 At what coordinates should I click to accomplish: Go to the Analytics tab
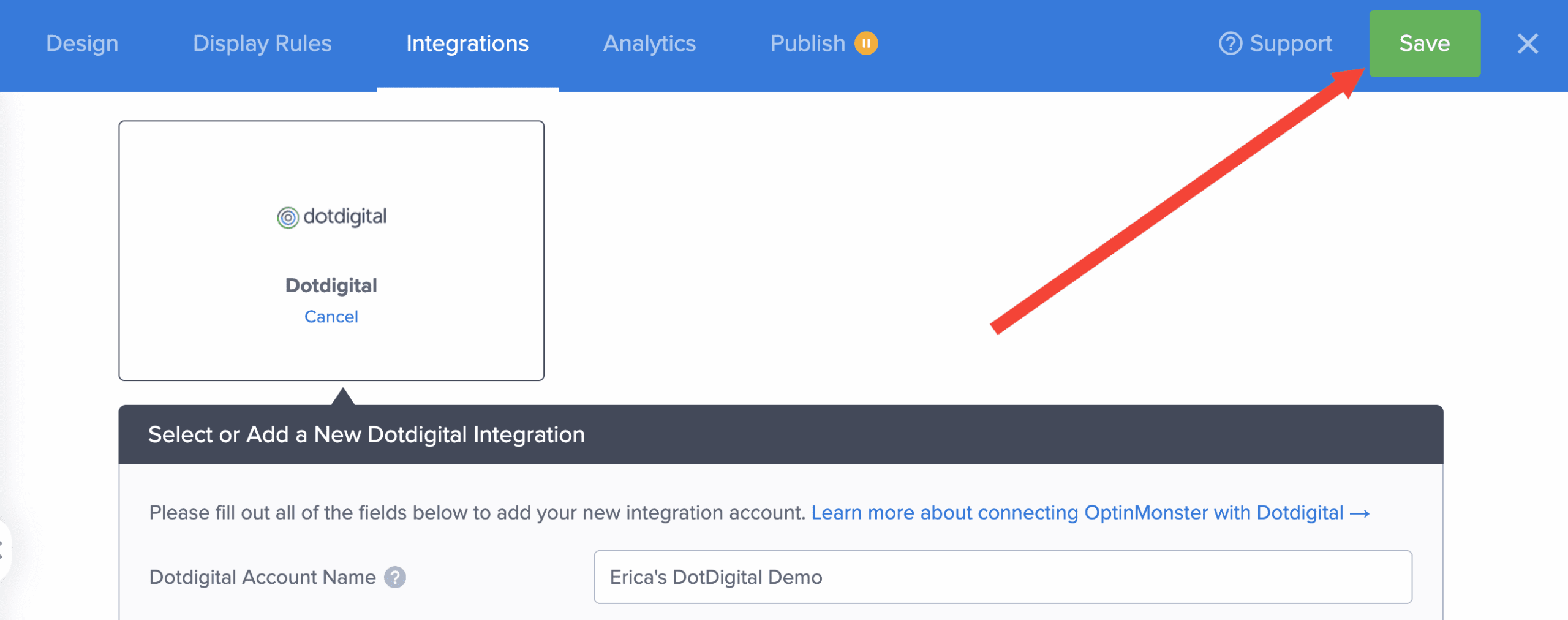649,43
